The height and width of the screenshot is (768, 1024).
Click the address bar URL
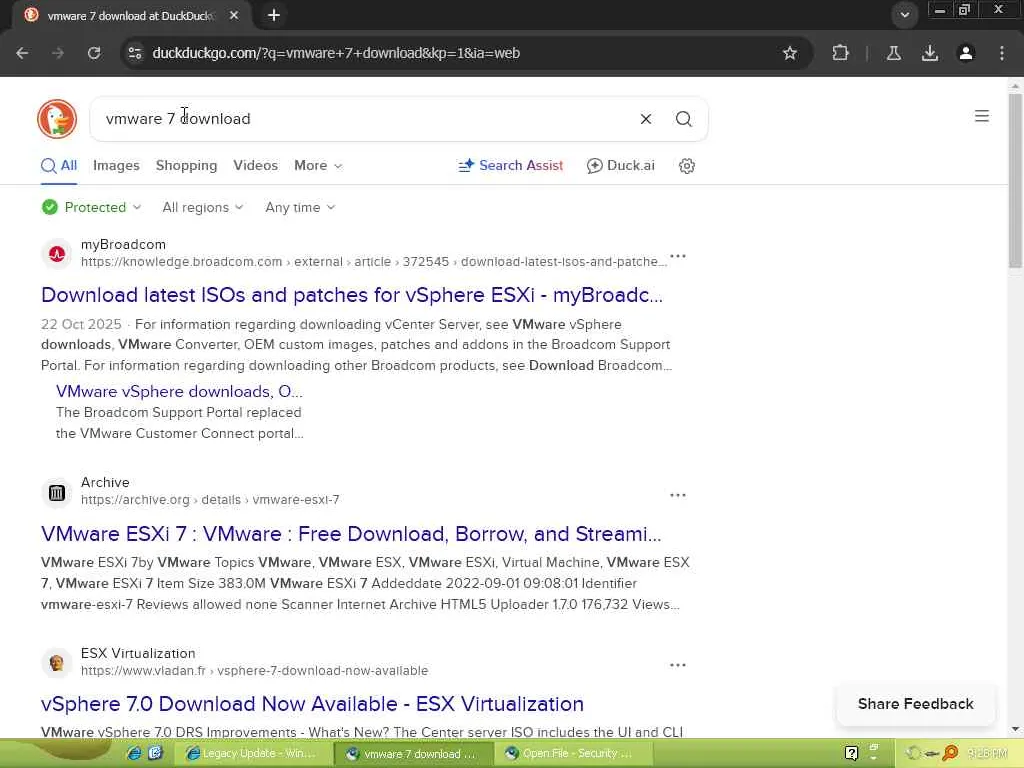pyautogui.click(x=336, y=53)
